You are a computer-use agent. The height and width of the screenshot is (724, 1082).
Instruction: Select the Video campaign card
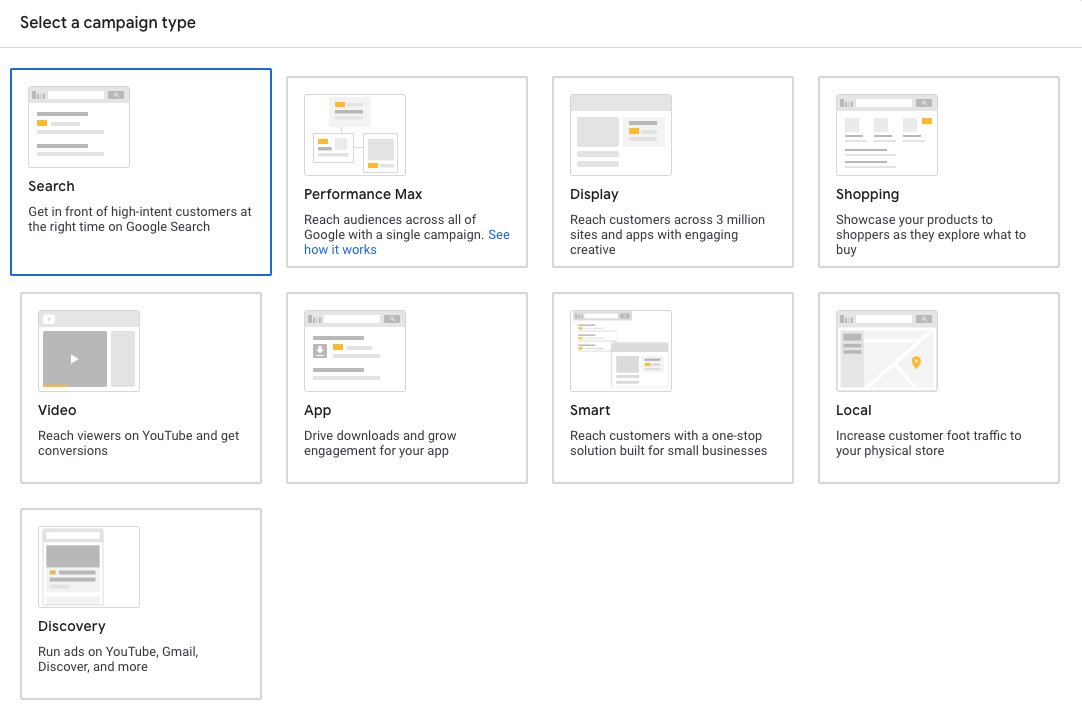tap(140, 387)
